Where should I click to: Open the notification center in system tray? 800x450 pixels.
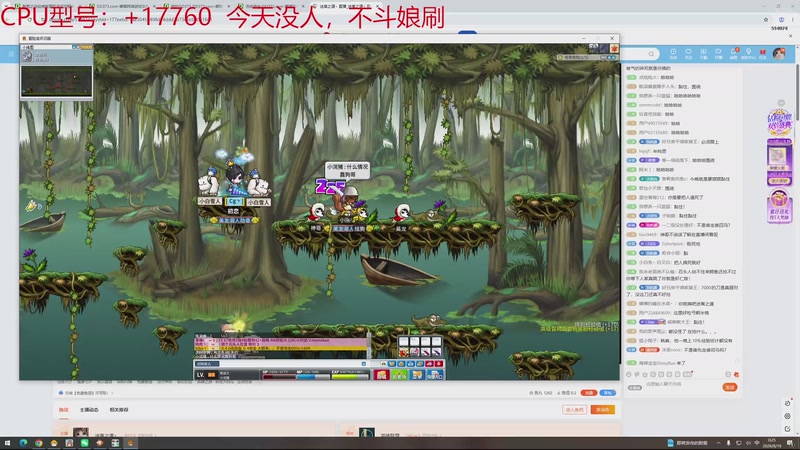click(789, 443)
